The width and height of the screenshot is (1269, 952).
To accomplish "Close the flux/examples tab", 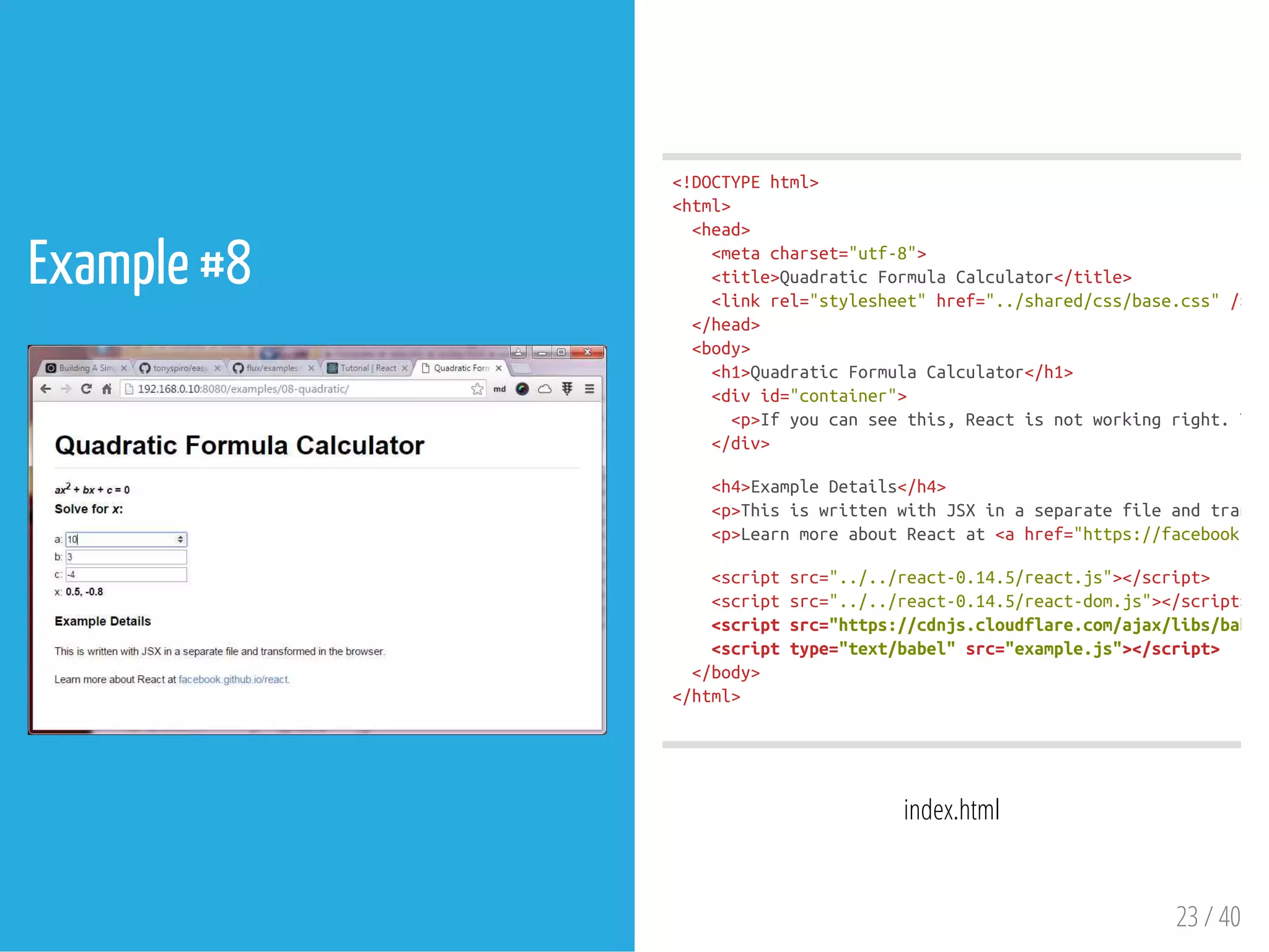I will pyautogui.click(x=311, y=368).
